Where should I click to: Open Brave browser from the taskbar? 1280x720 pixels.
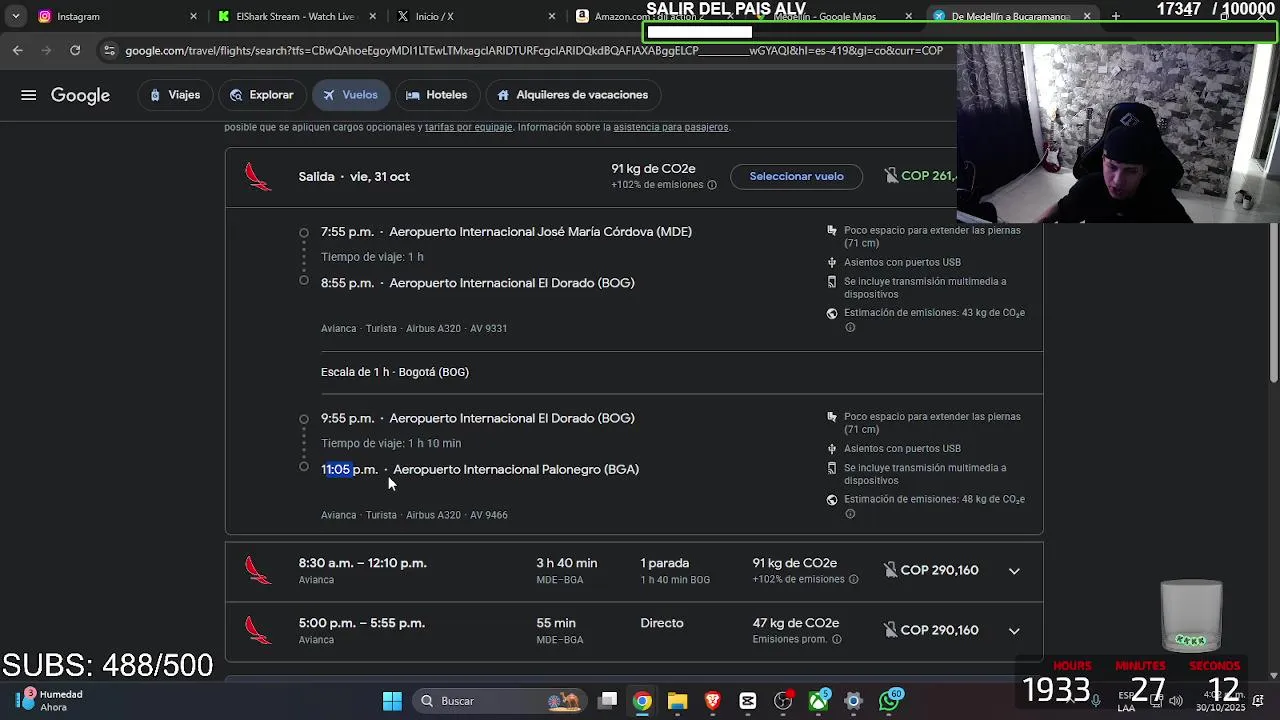point(712,701)
